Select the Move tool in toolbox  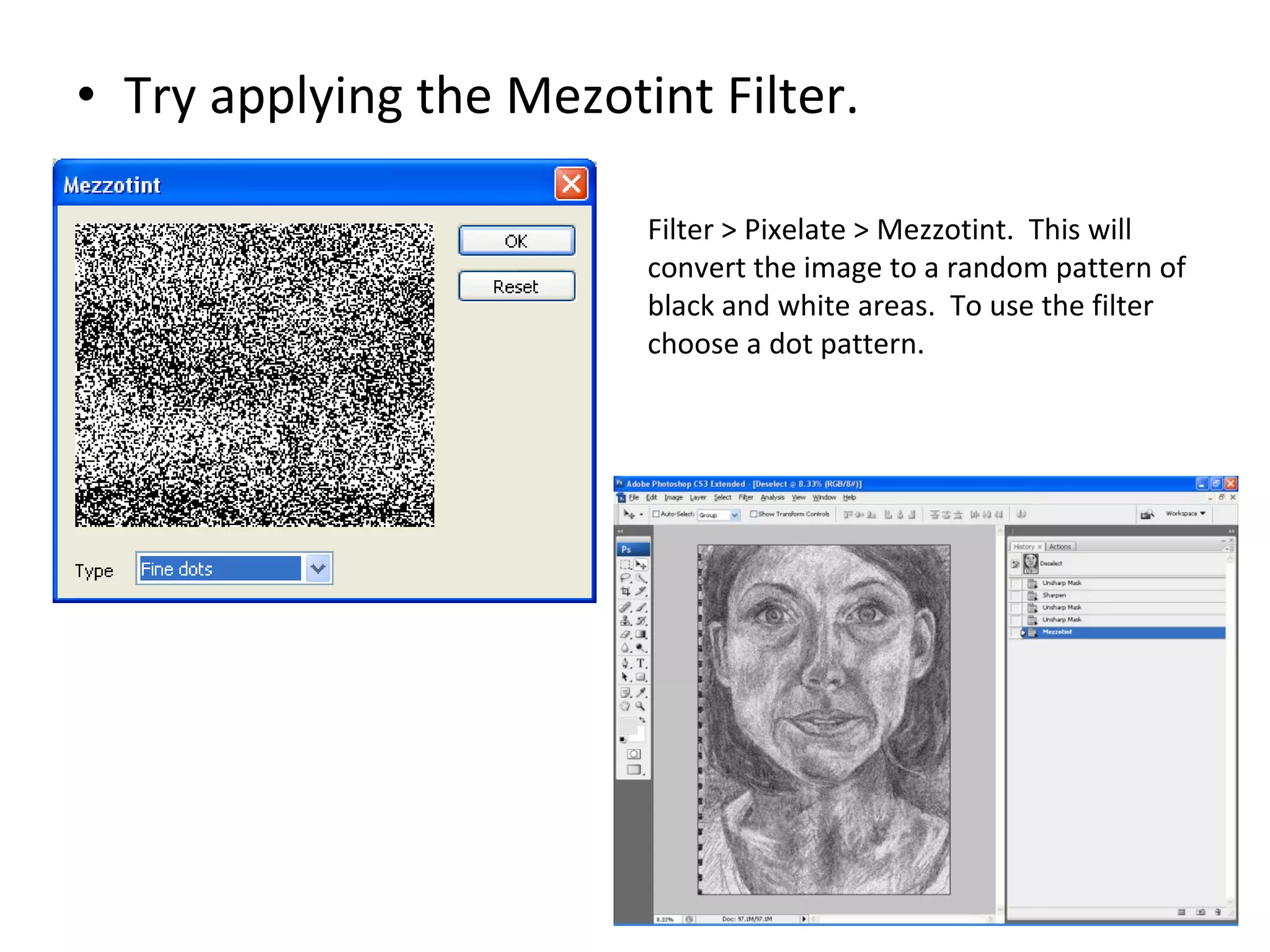pos(641,564)
